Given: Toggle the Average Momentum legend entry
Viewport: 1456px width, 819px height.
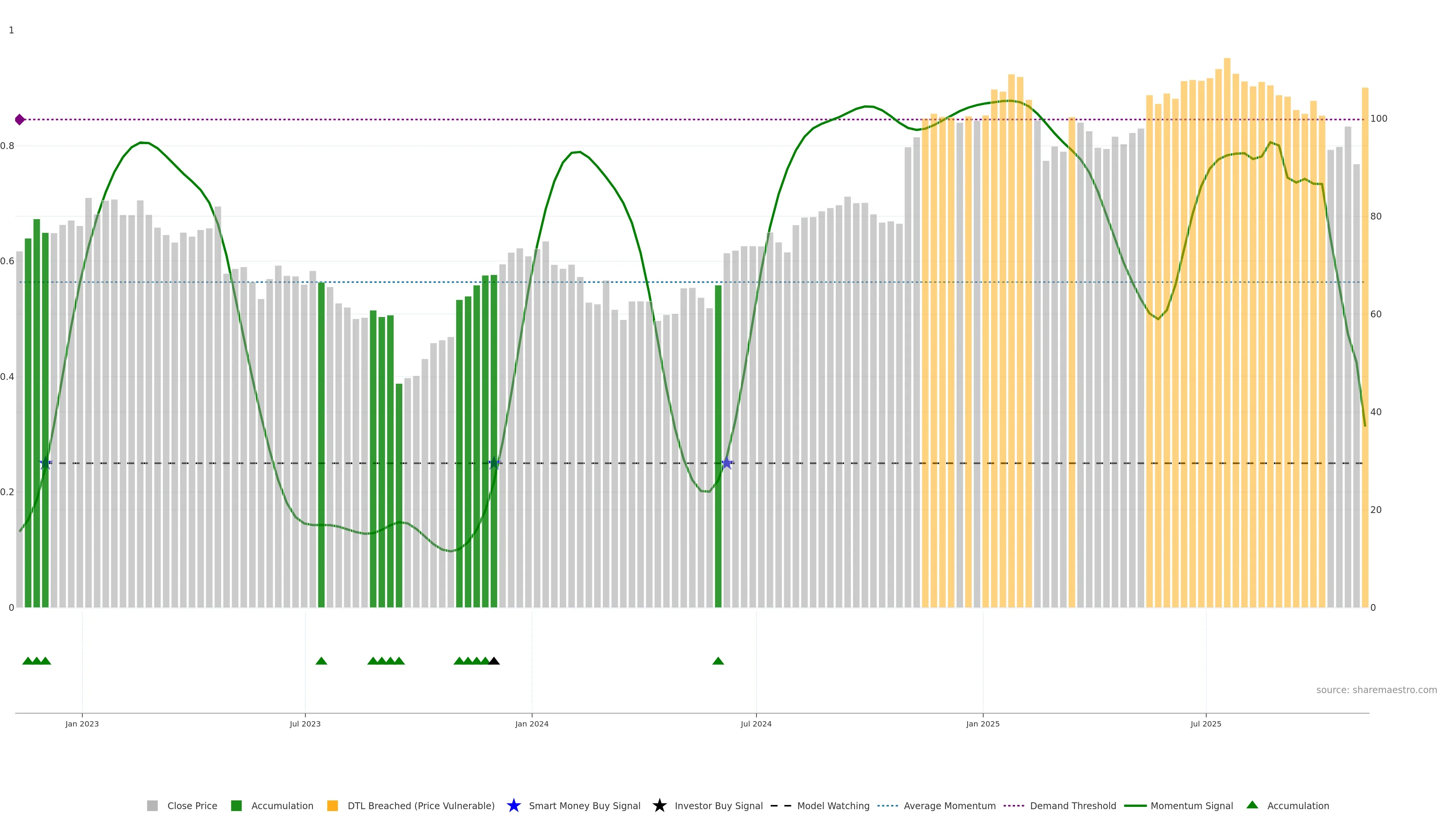Looking at the screenshot, I should 949,806.
